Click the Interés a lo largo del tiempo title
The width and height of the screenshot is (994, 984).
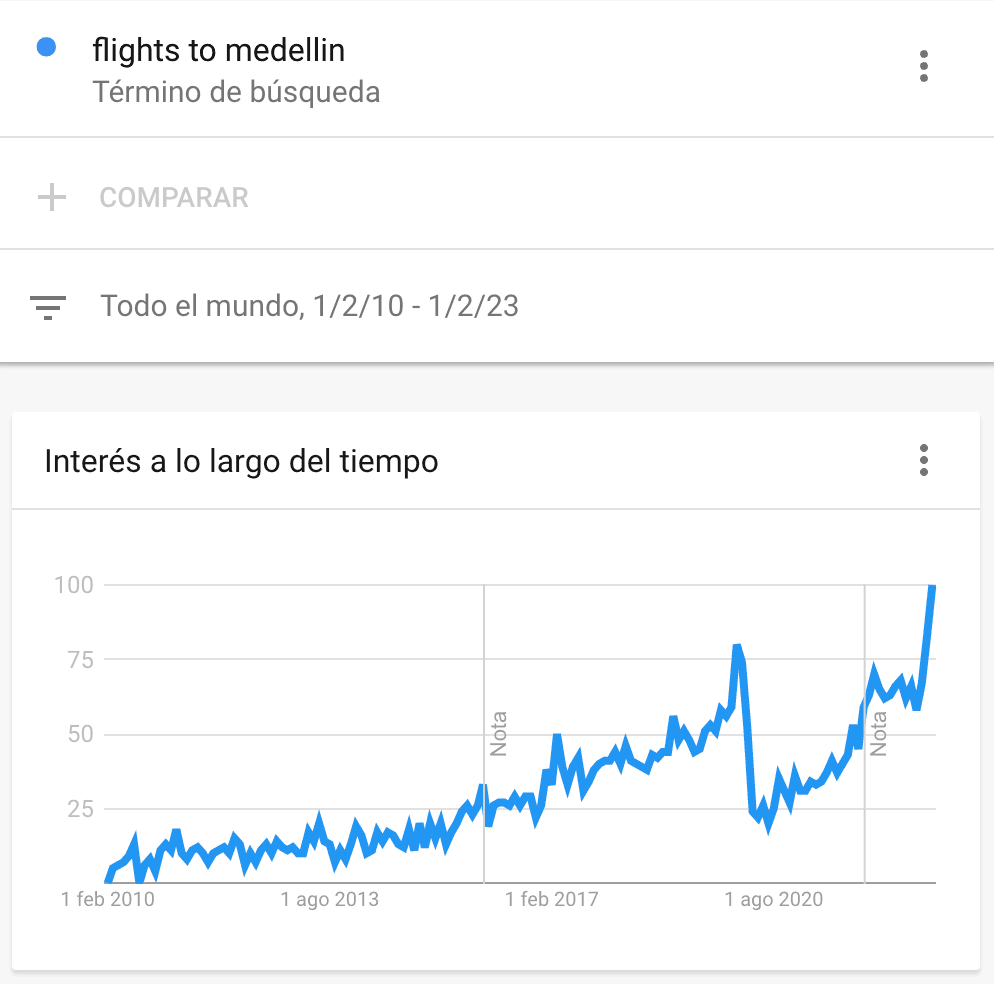coord(242,461)
